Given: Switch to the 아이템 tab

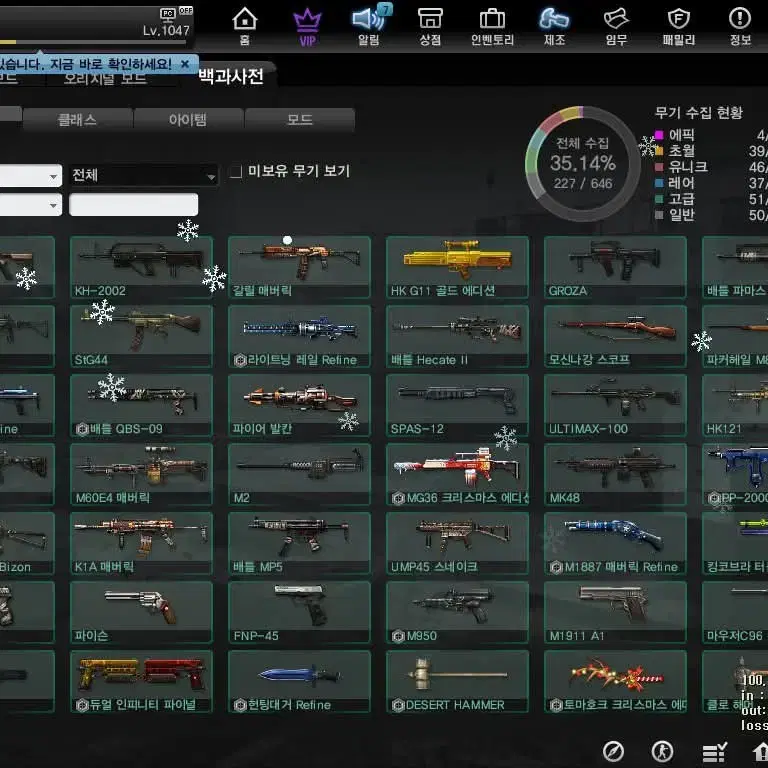Looking at the screenshot, I should (x=188, y=120).
